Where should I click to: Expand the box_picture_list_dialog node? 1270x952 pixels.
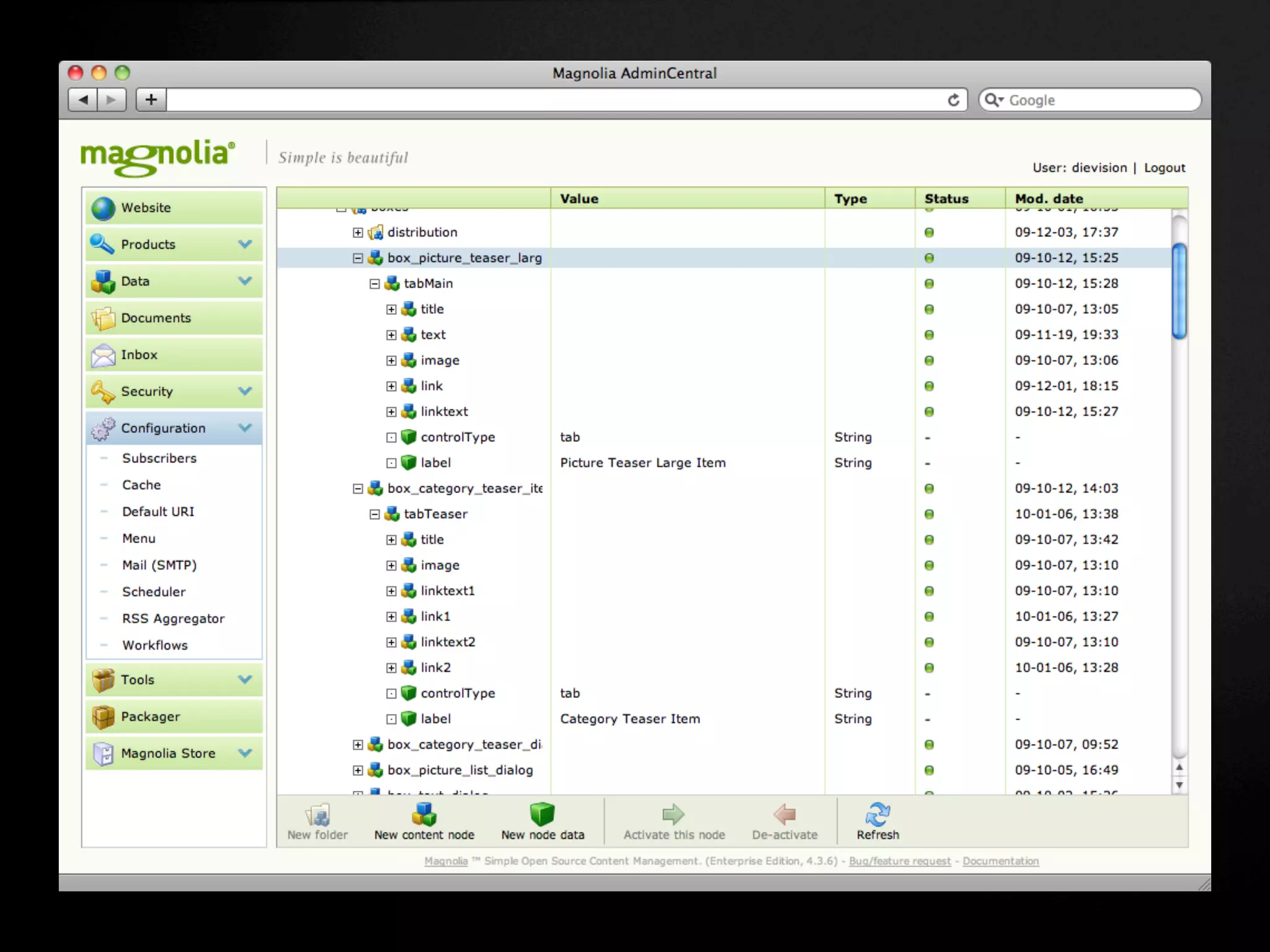pyautogui.click(x=358, y=770)
